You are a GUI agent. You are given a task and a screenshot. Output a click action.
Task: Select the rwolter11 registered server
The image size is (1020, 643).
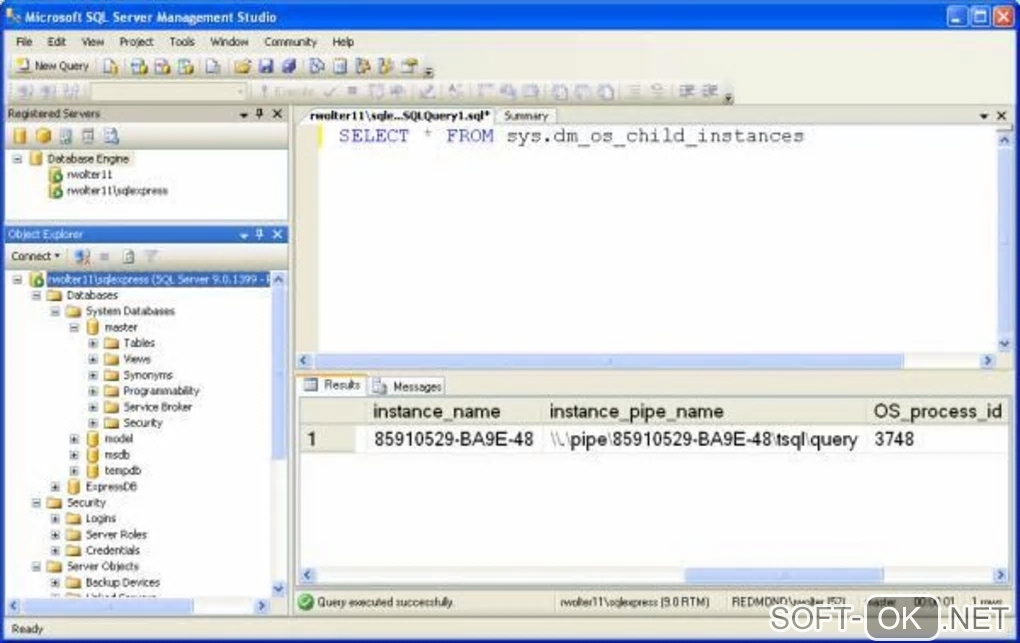point(89,174)
